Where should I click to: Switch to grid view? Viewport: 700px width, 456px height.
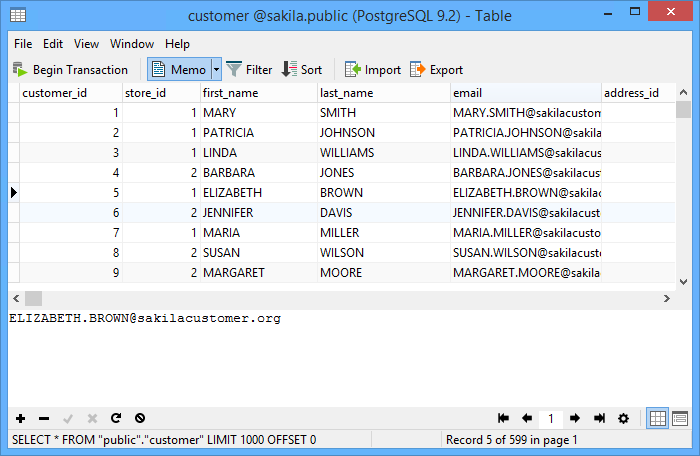point(658,418)
